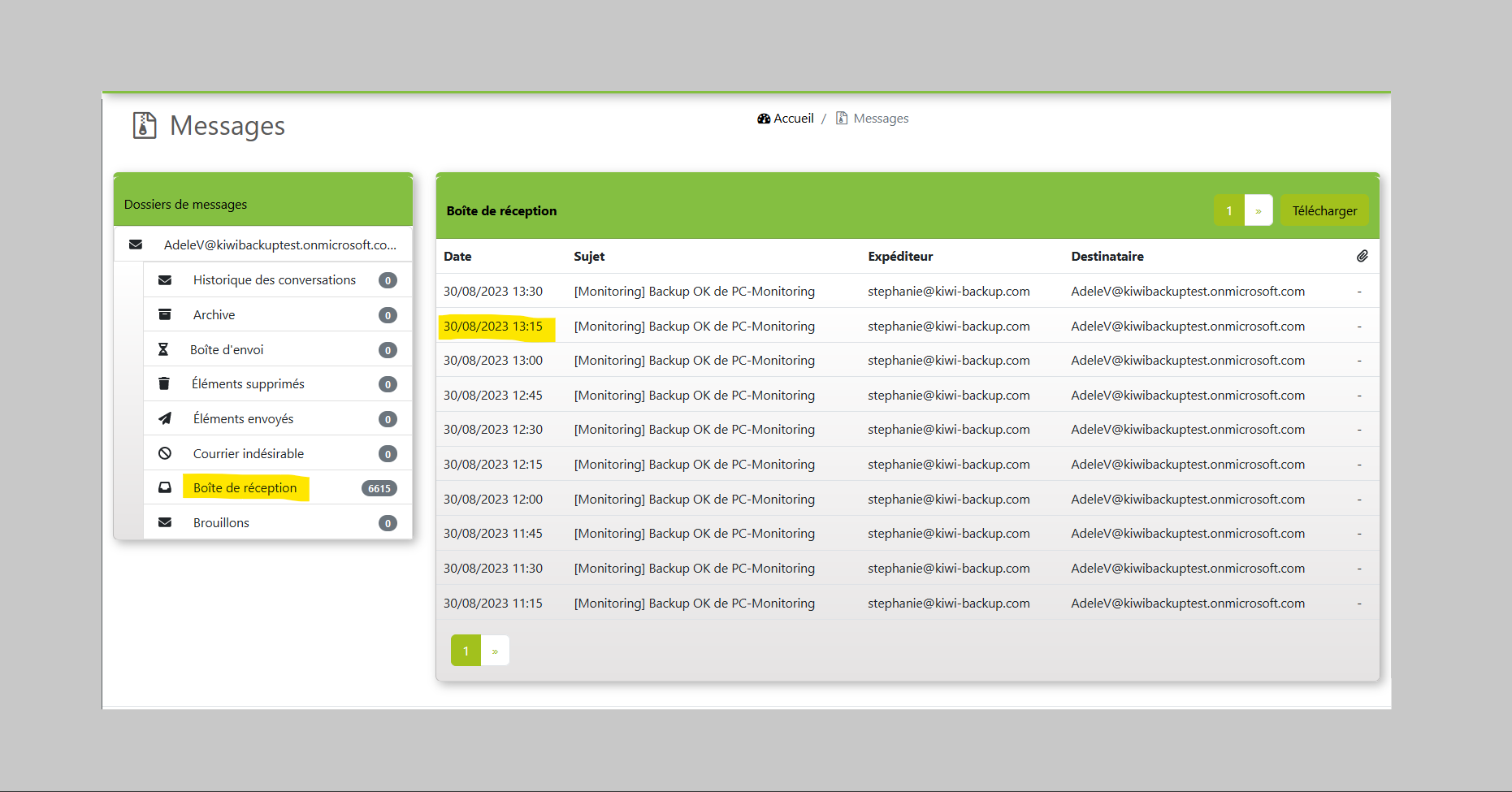Click the Messages page title icon
The image size is (1512, 792).
(145, 125)
